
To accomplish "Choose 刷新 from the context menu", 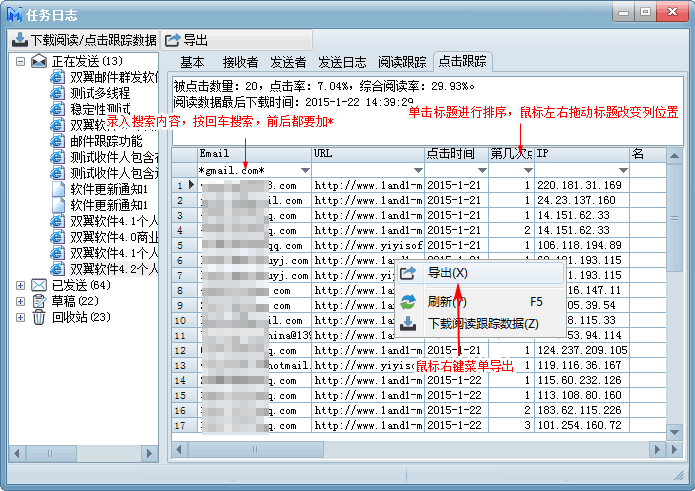I will click(480, 302).
